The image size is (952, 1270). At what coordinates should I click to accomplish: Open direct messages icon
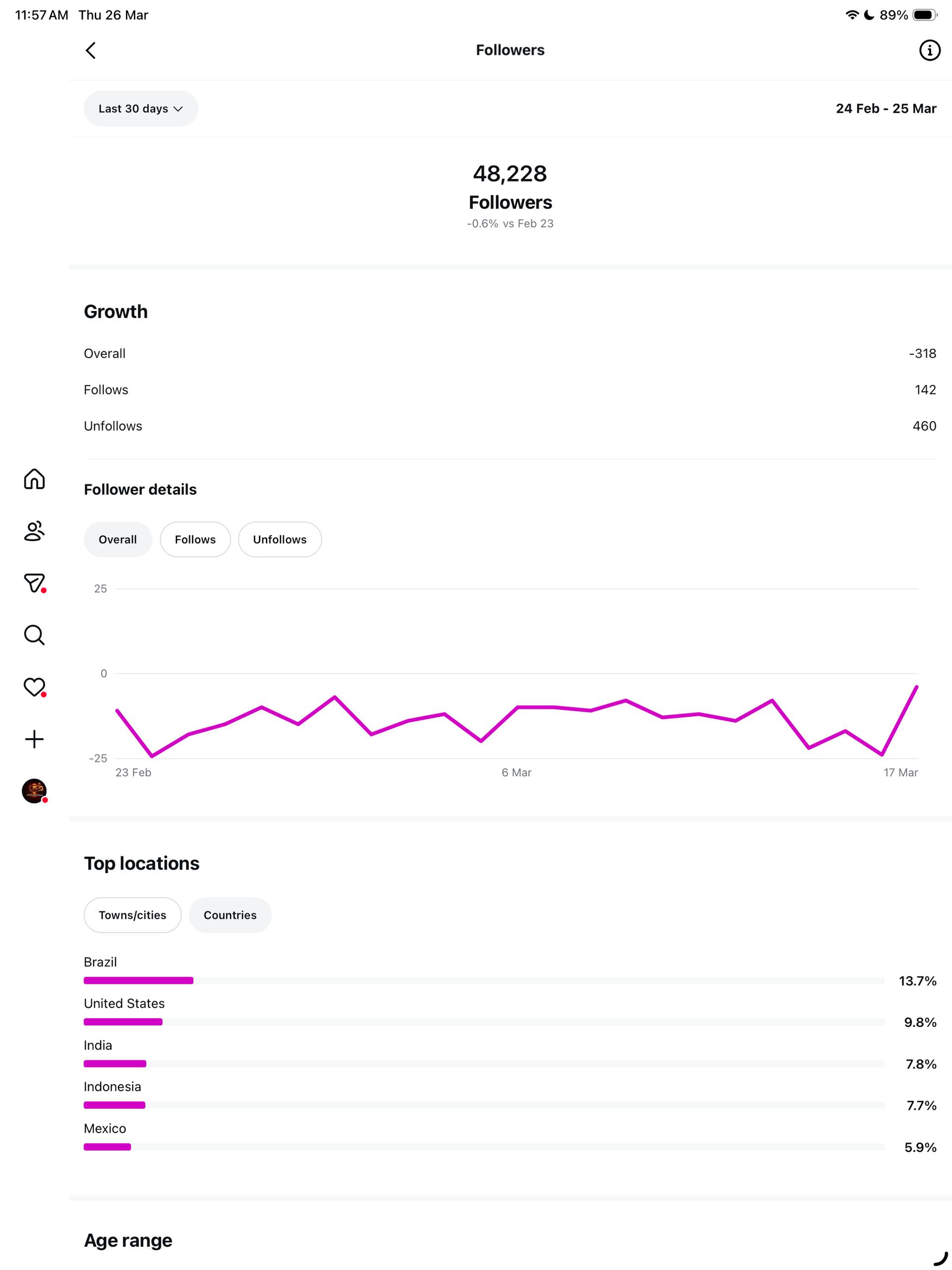pyautogui.click(x=34, y=583)
